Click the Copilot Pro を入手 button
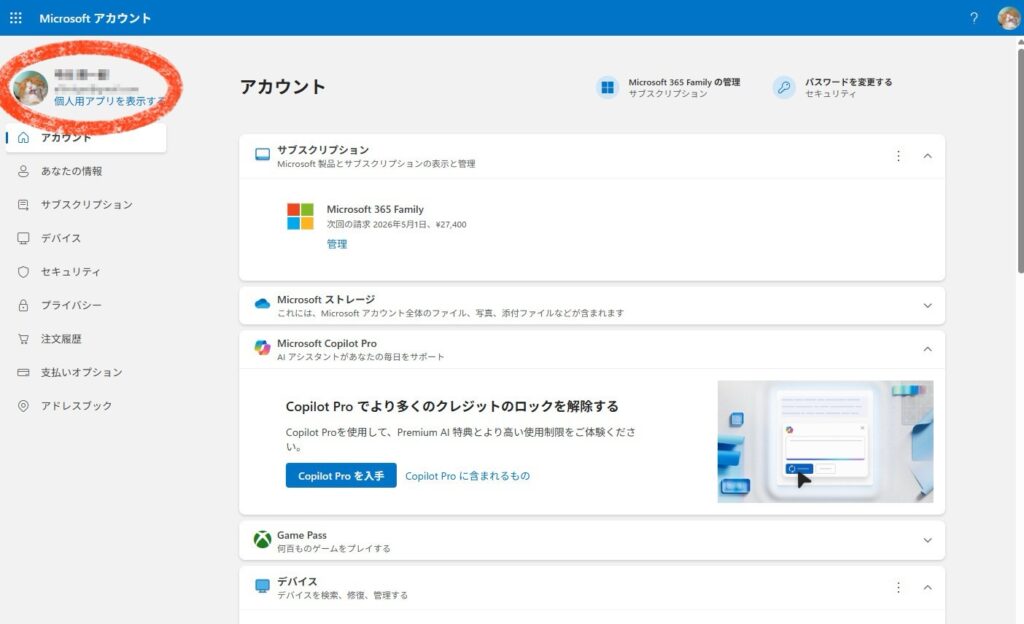 coord(341,476)
